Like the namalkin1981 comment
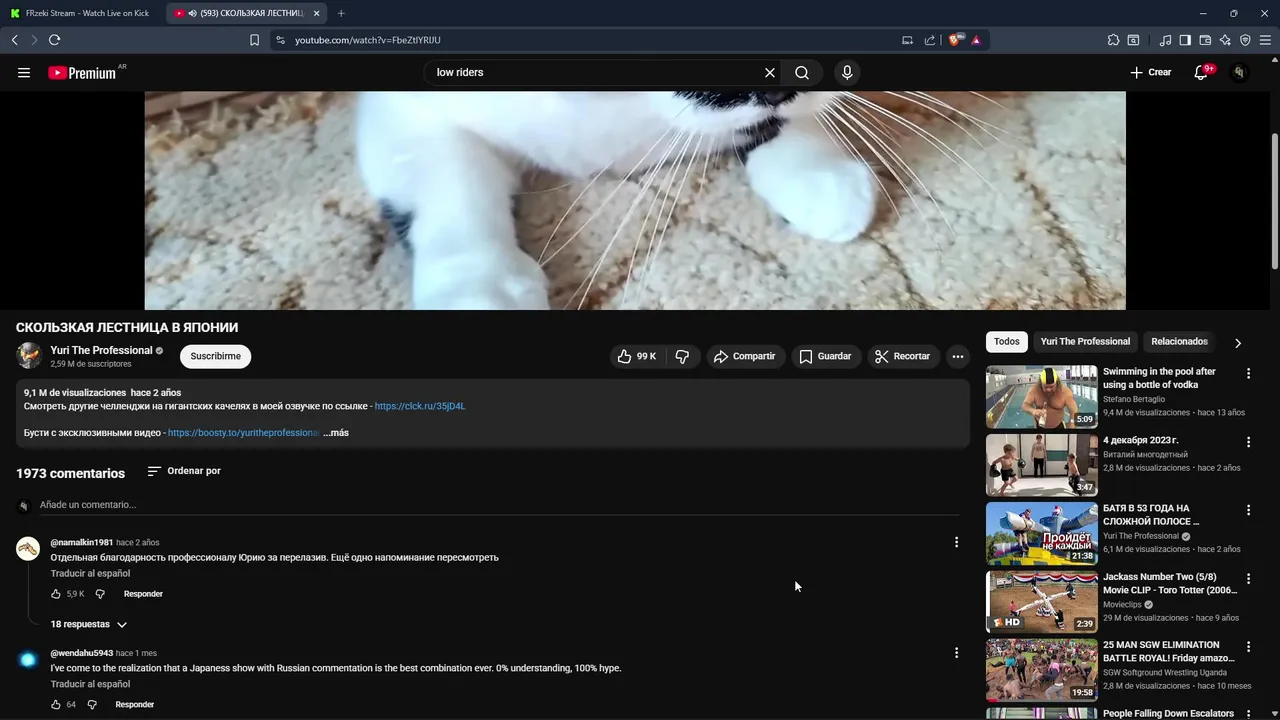This screenshot has width=1280, height=720. tap(56, 594)
